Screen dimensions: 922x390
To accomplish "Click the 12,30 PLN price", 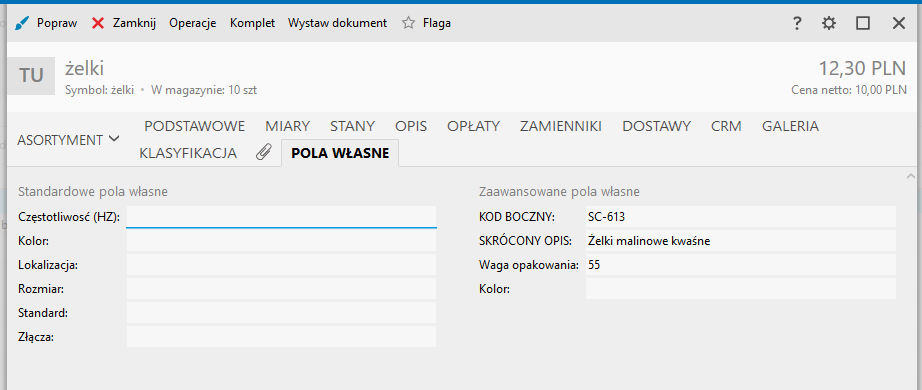I will click(863, 68).
